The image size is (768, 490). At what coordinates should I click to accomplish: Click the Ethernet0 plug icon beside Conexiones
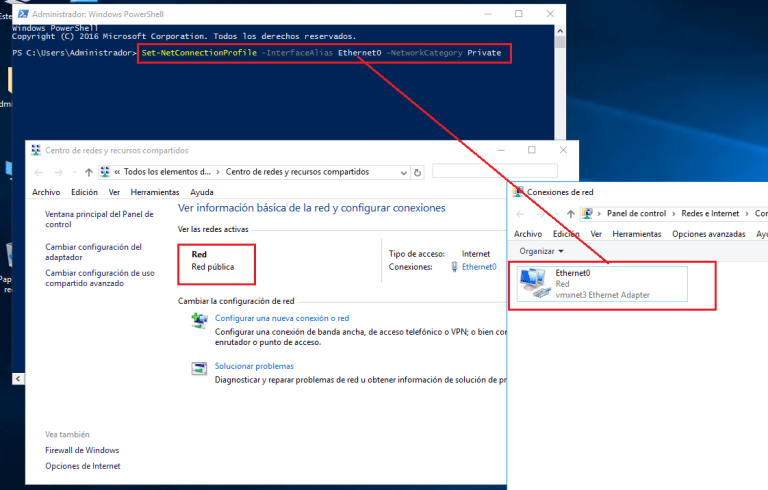coord(454,267)
